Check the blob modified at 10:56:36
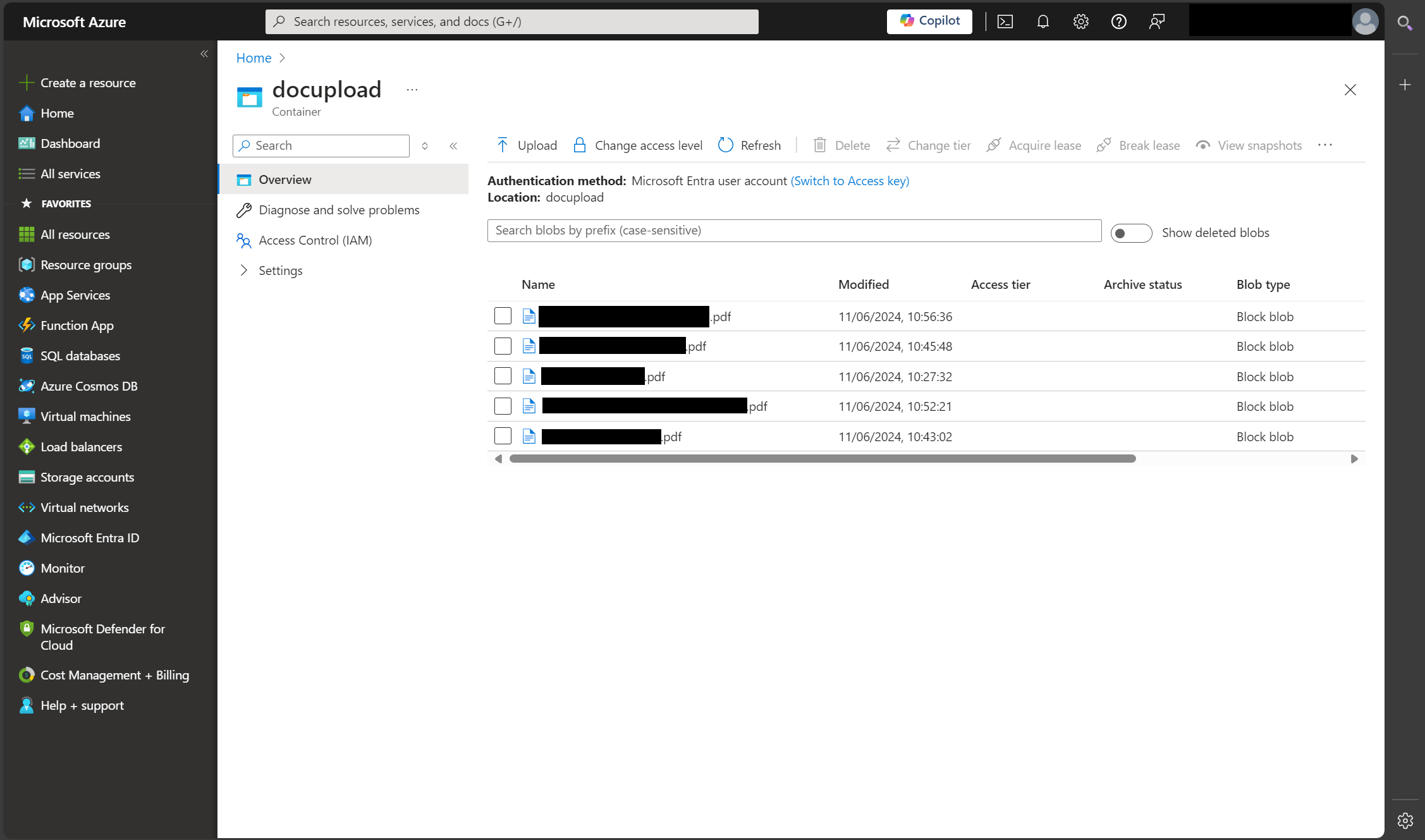 click(x=503, y=316)
